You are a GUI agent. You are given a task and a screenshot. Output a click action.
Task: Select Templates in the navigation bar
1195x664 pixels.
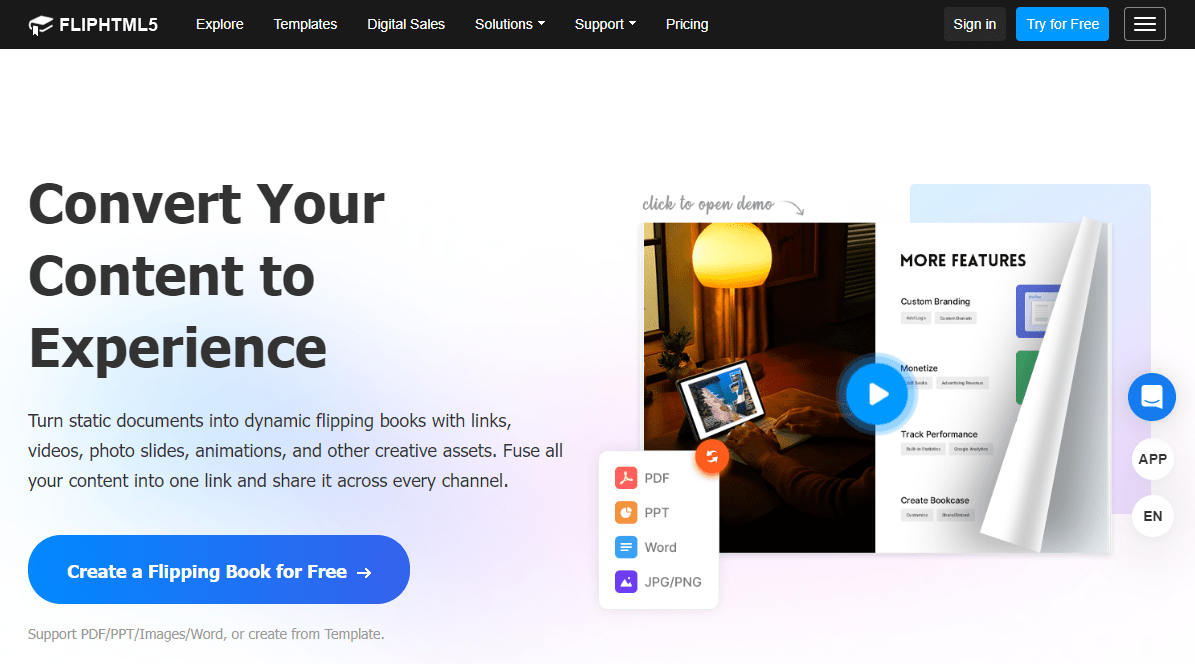(305, 24)
